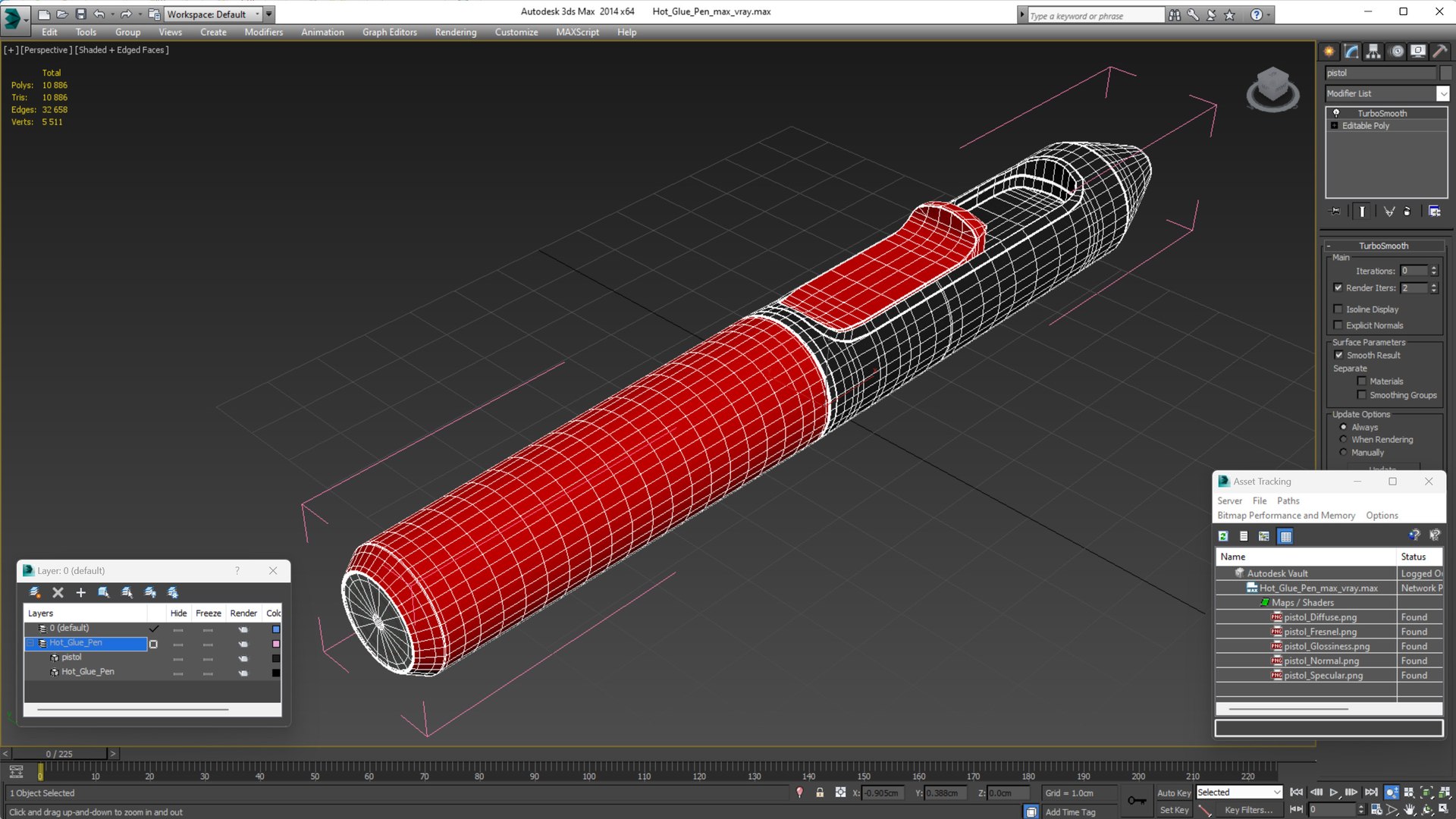
Task: Open the Modify command panel tab
Action: click(1351, 52)
